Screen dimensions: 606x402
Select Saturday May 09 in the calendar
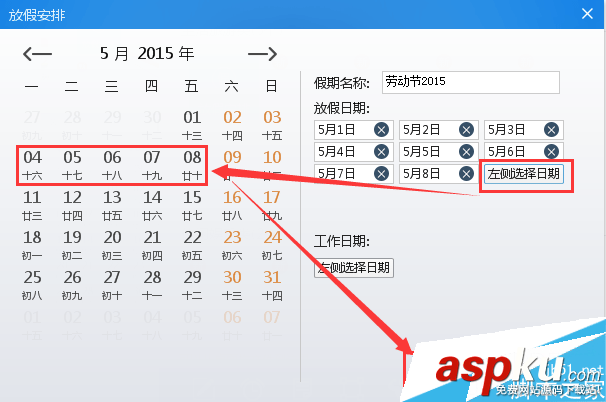coord(232,165)
